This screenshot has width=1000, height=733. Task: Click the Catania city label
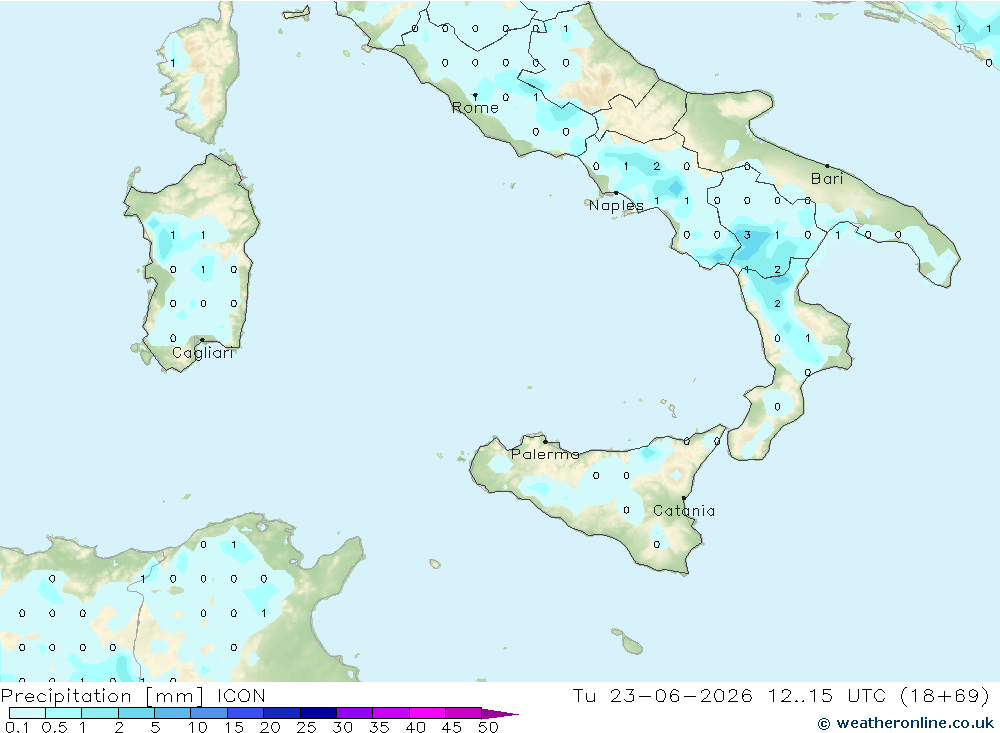[x=684, y=510]
